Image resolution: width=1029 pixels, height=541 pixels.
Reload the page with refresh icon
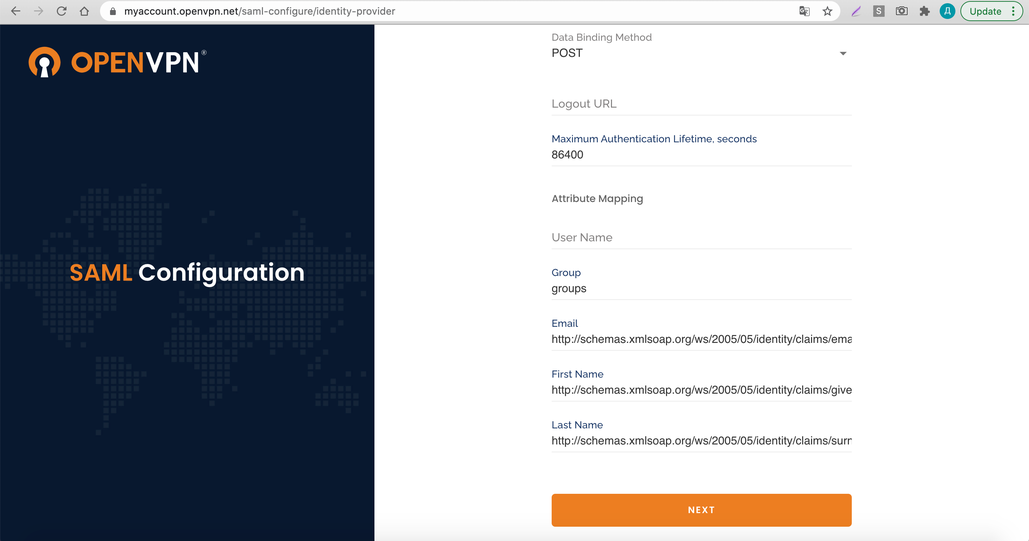(x=61, y=11)
